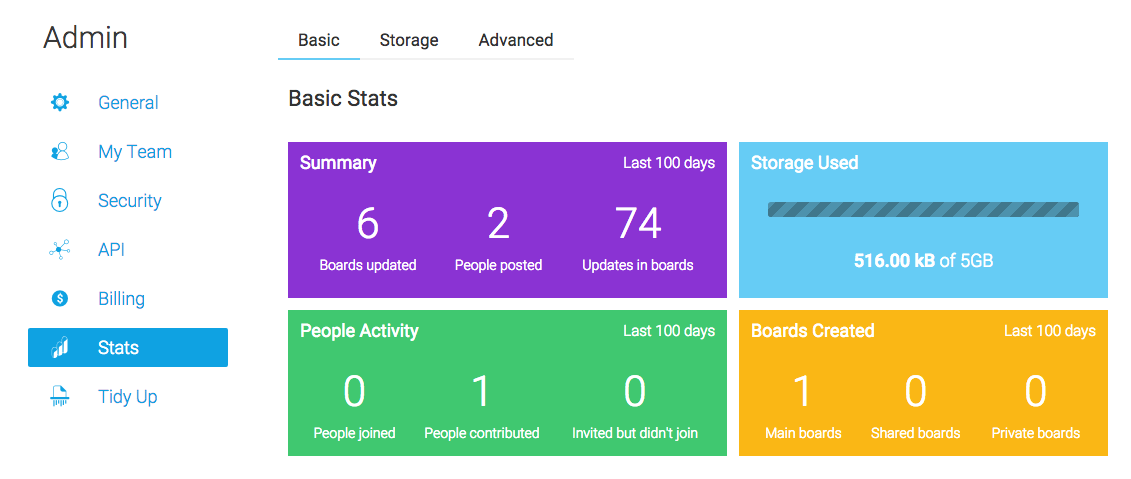Open the Advanced tab
Image resolution: width=1131 pixels, height=479 pixels.
[516, 40]
